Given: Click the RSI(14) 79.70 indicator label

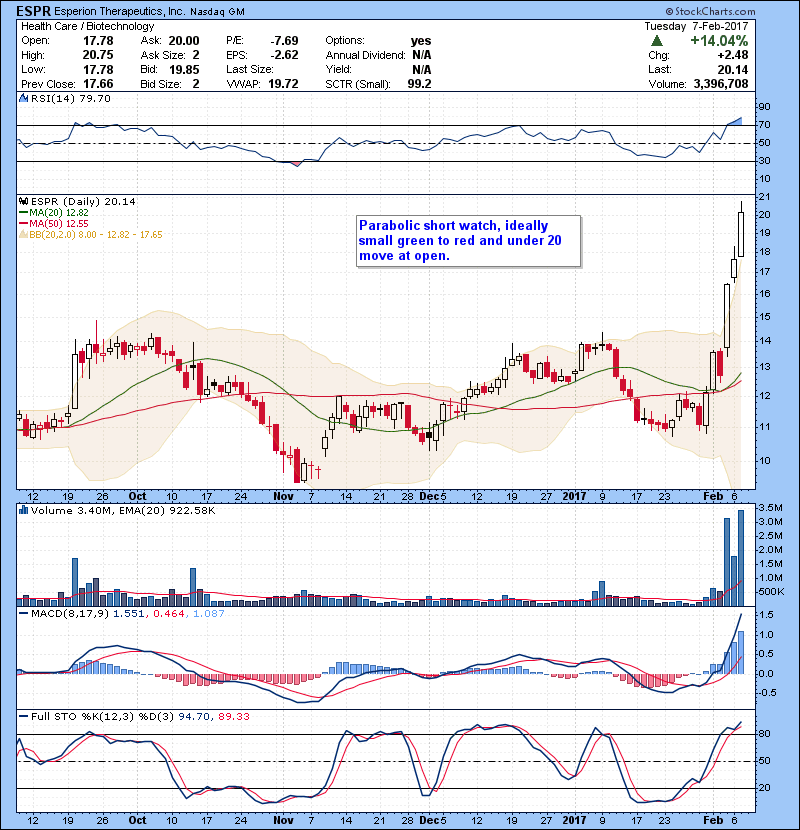Looking at the screenshot, I should click(x=70, y=98).
